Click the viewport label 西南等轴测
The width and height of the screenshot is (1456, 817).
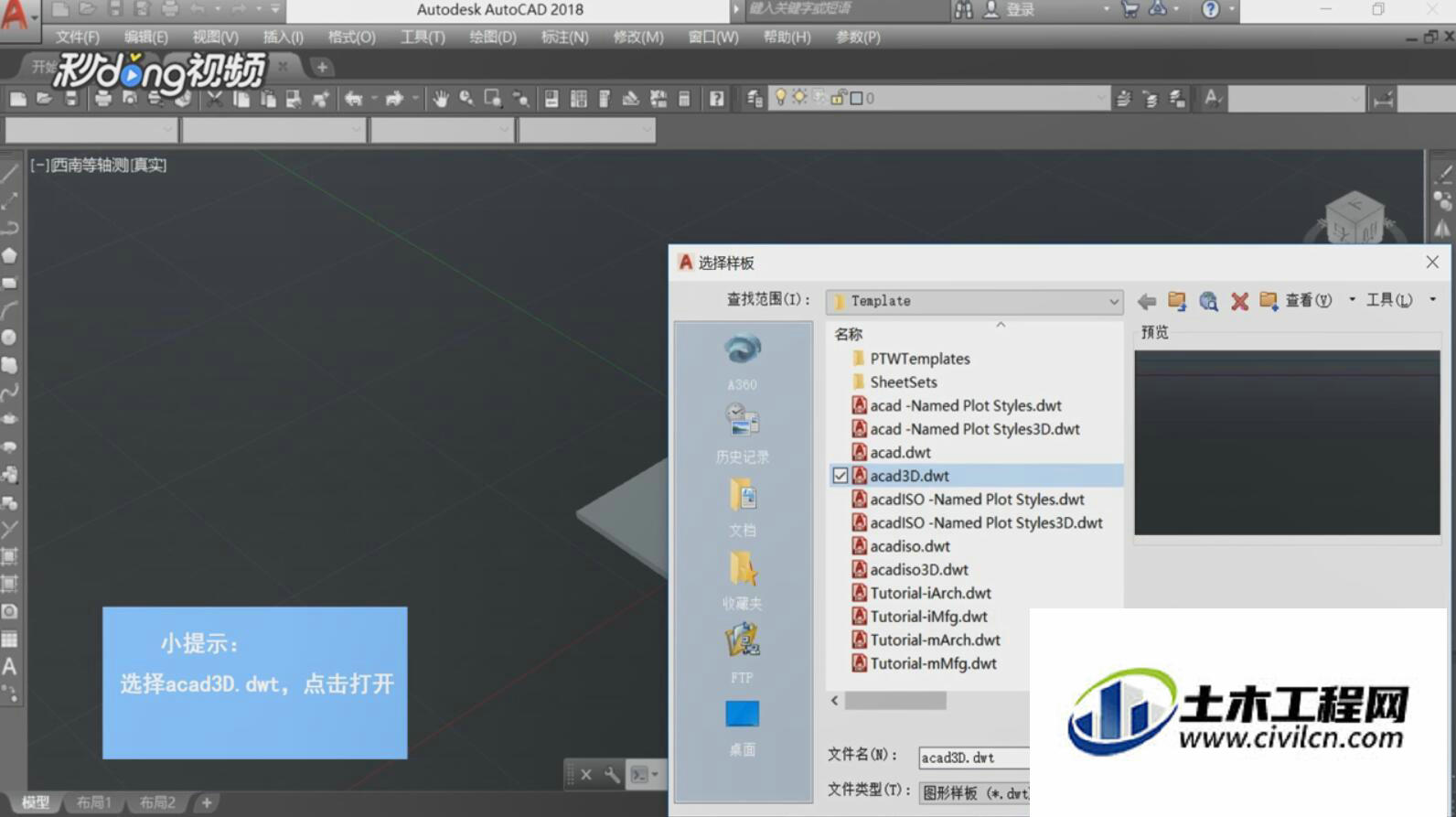coord(90,166)
